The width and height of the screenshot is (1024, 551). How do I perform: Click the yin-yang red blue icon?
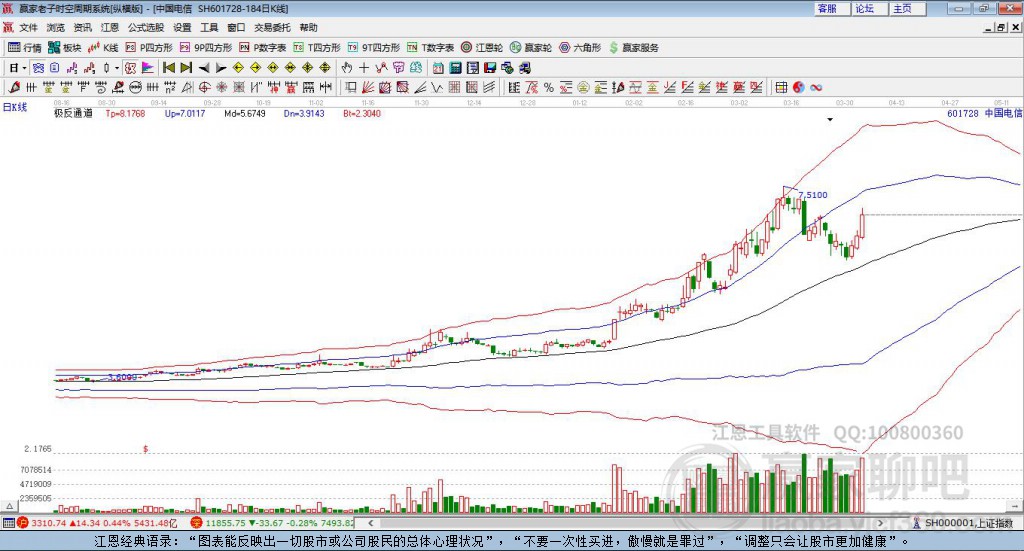[x=798, y=87]
